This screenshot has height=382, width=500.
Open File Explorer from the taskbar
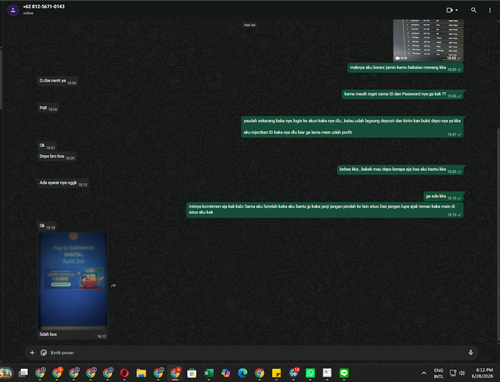pyautogui.click(x=141, y=373)
